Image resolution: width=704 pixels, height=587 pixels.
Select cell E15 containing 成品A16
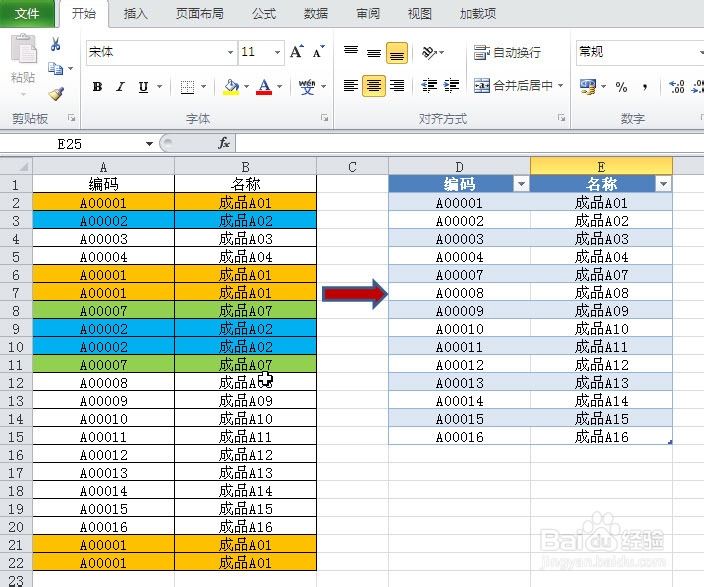coord(601,437)
